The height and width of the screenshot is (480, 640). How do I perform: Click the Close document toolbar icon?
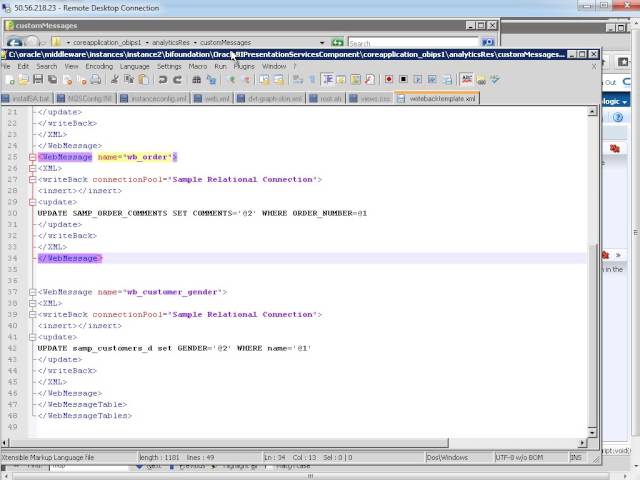pyautogui.click(x=68, y=80)
